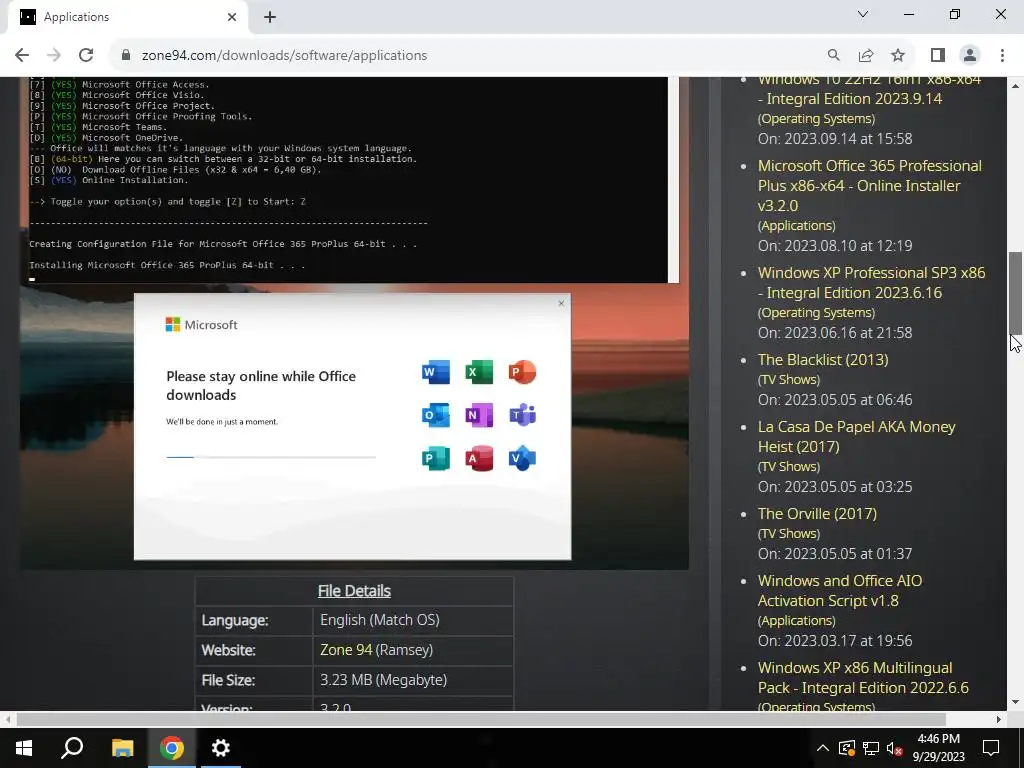Open Windows and Office AIO Activation Script link
The image size is (1024, 768).
tap(840, 590)
